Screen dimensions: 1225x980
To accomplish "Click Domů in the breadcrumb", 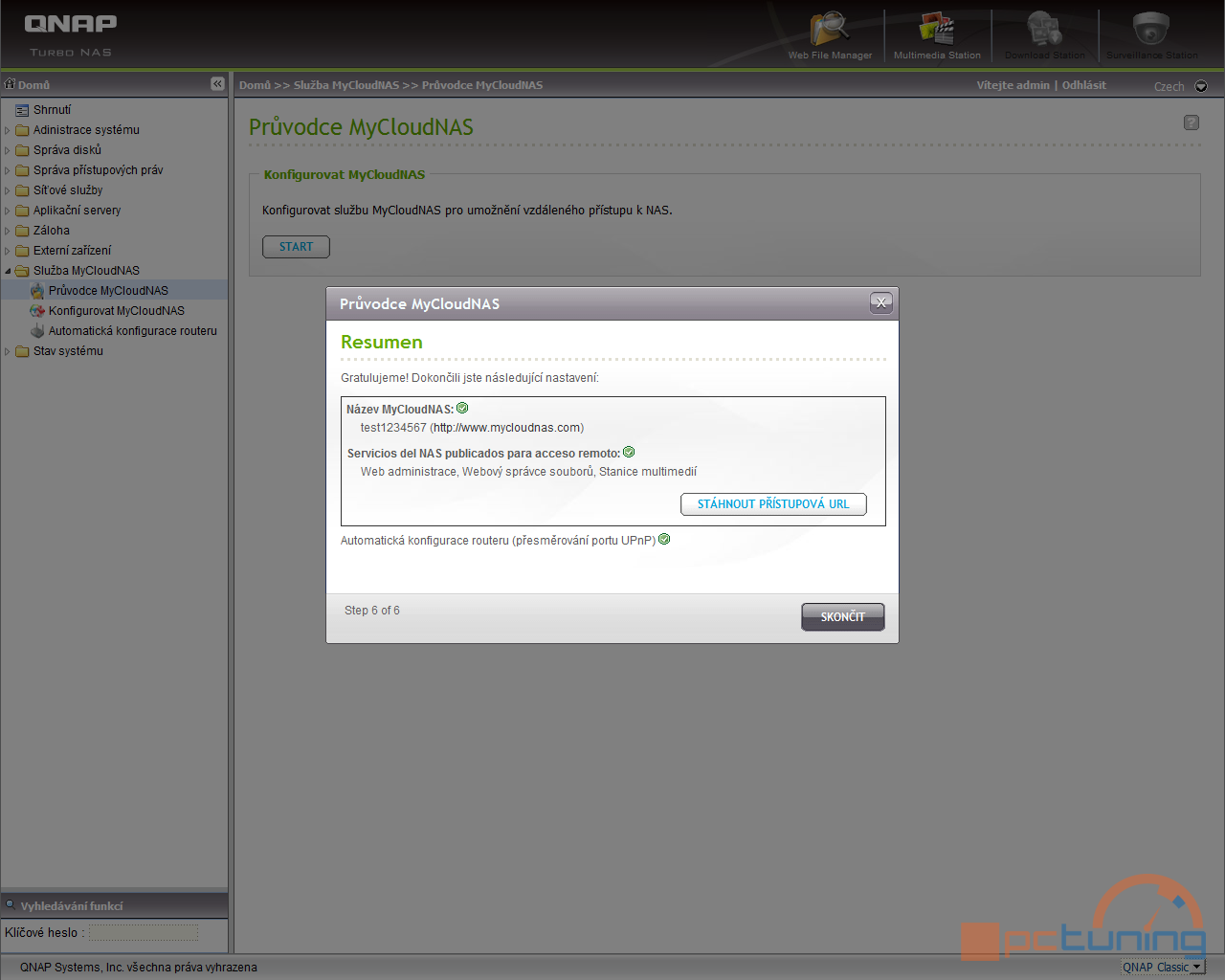I will point(255,85).
